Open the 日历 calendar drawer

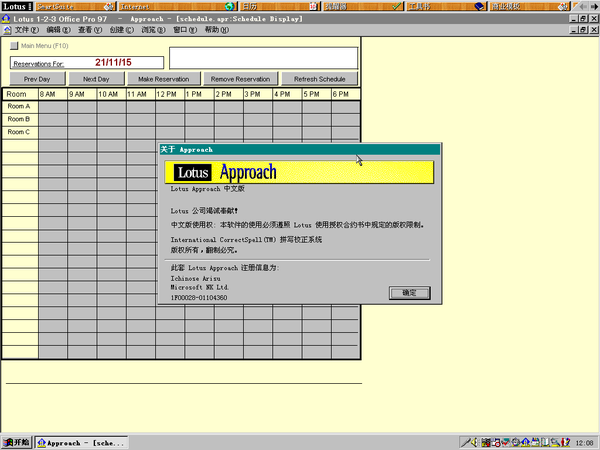tap(280, 7)
